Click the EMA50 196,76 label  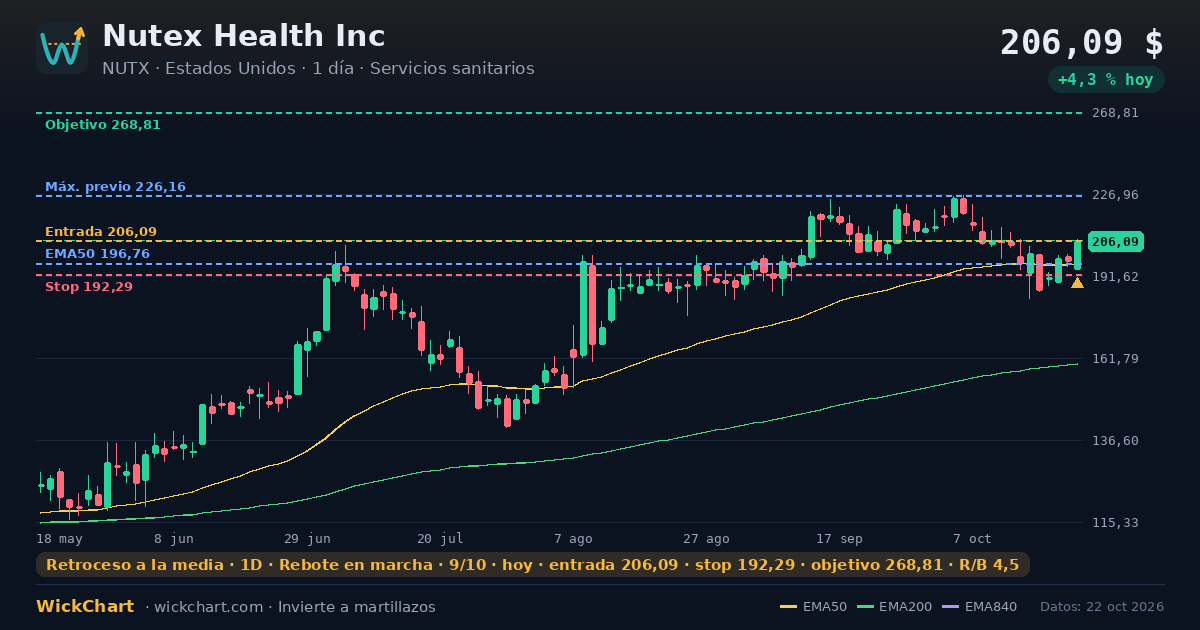pos(97,254)
